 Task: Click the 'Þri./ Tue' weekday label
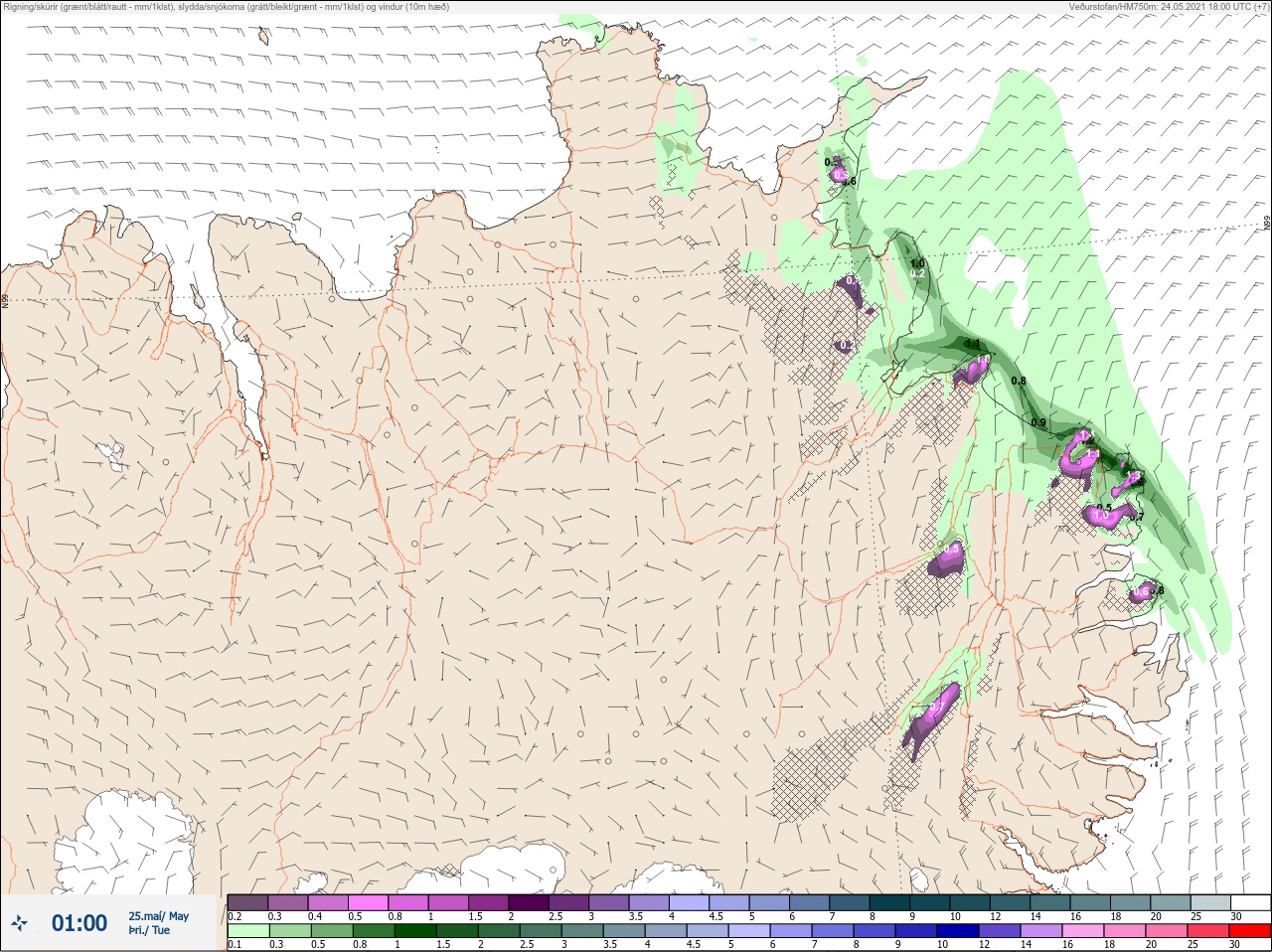point(149,930)
